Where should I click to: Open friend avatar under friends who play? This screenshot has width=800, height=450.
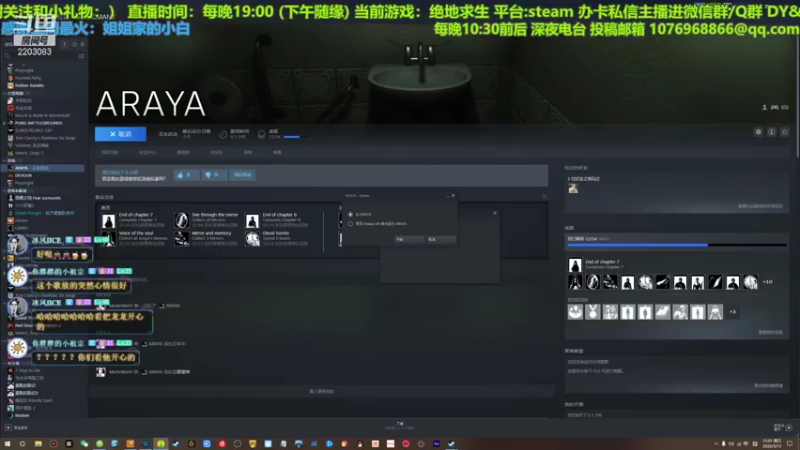(x=573, y=188)
